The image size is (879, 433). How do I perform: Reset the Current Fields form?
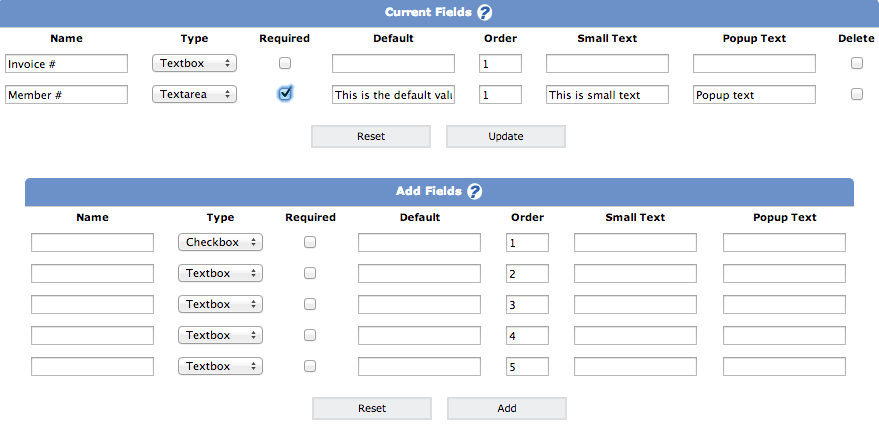click(x=371, y=136)
